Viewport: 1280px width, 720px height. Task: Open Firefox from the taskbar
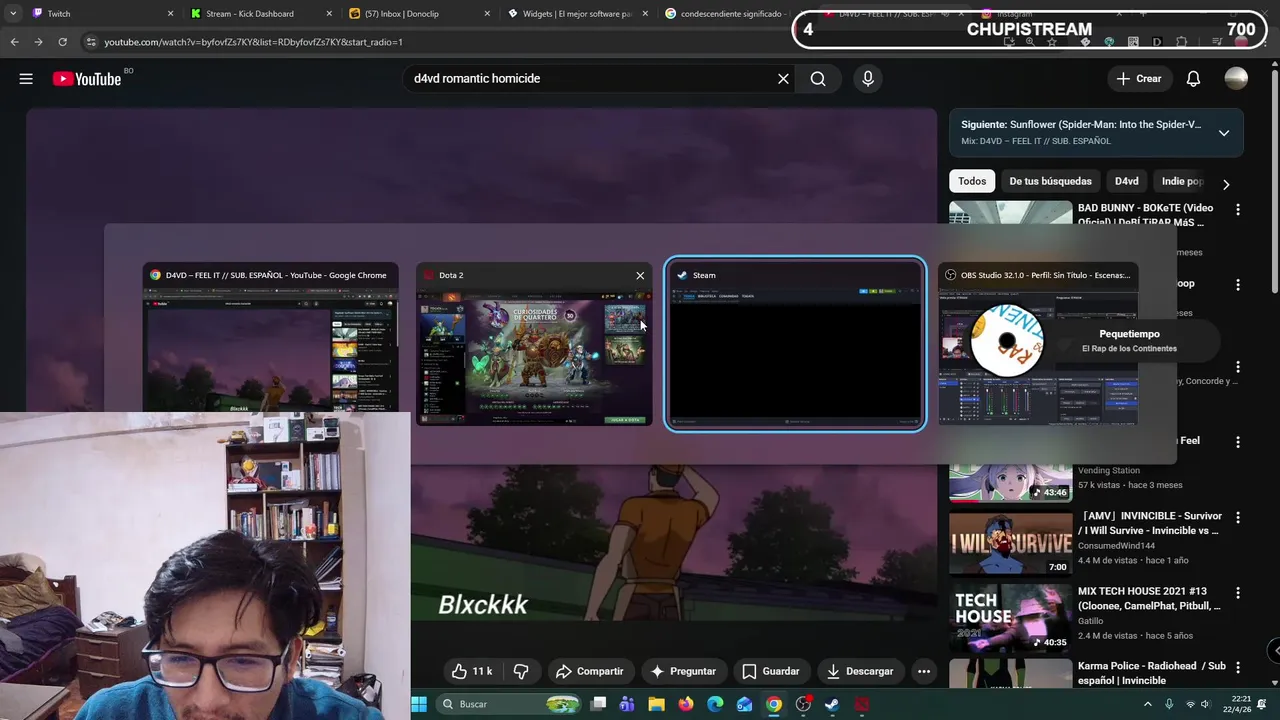pyautogui.click(x=685, y=704)
